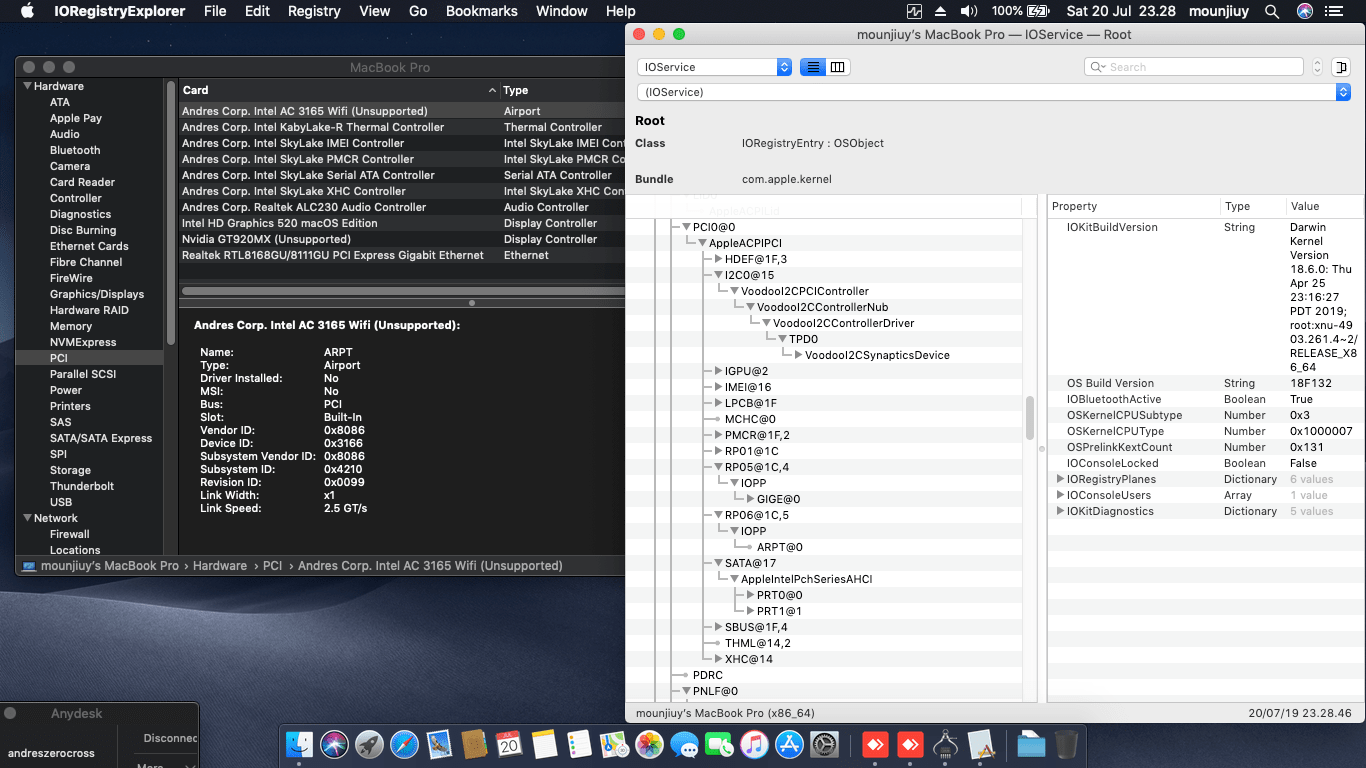Open the File menu
Screen dimensions: 1366x768
coord(215,11)
